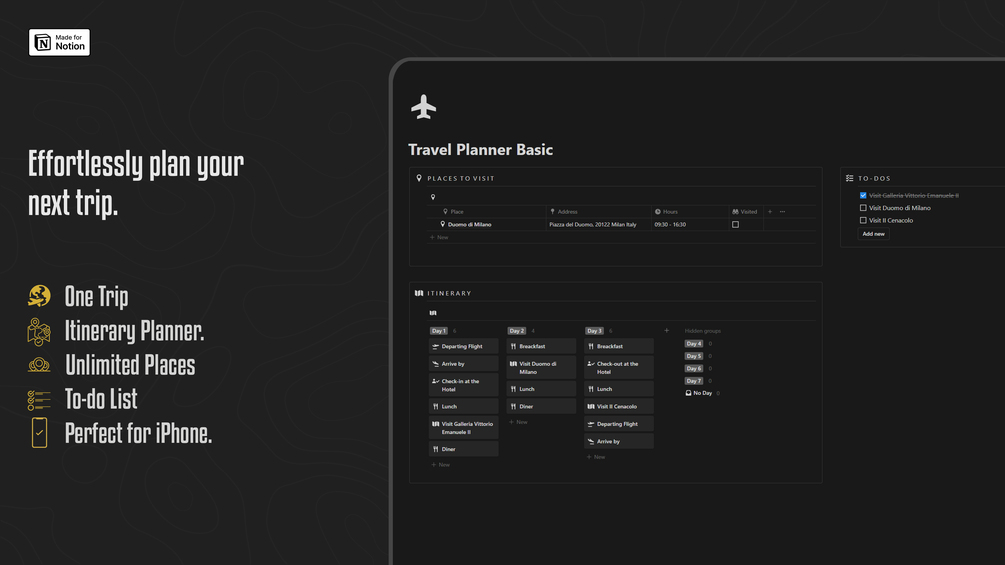Open Day 3 Arrive by card
The width and height of the screenshot is (1005, 565).
[619, 441]
